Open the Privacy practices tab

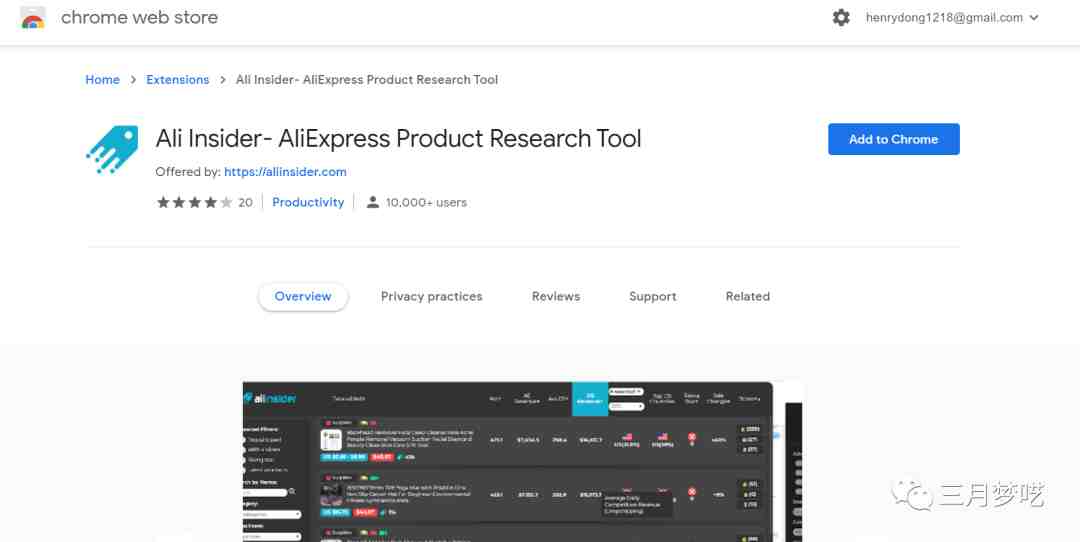432,297
